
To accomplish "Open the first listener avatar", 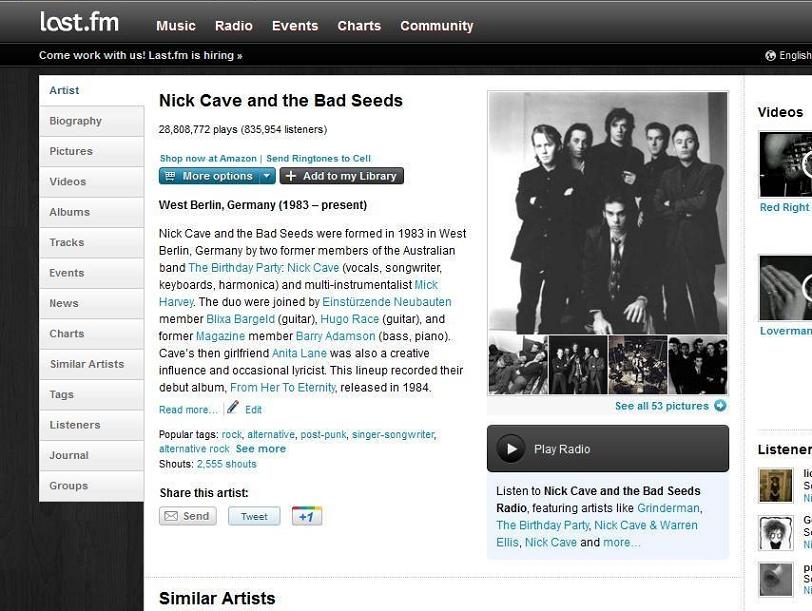I will coord(775,485).
